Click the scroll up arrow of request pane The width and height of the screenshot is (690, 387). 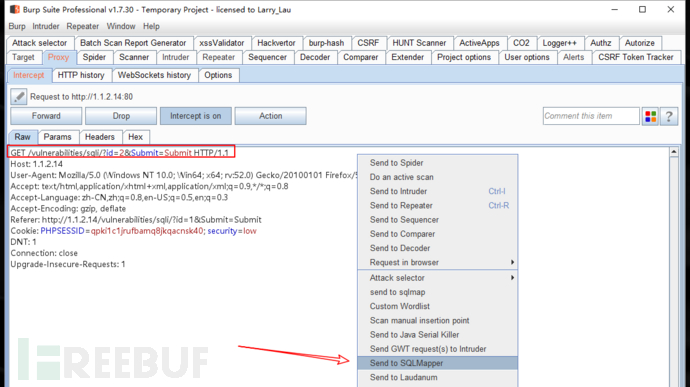point(673,152)
